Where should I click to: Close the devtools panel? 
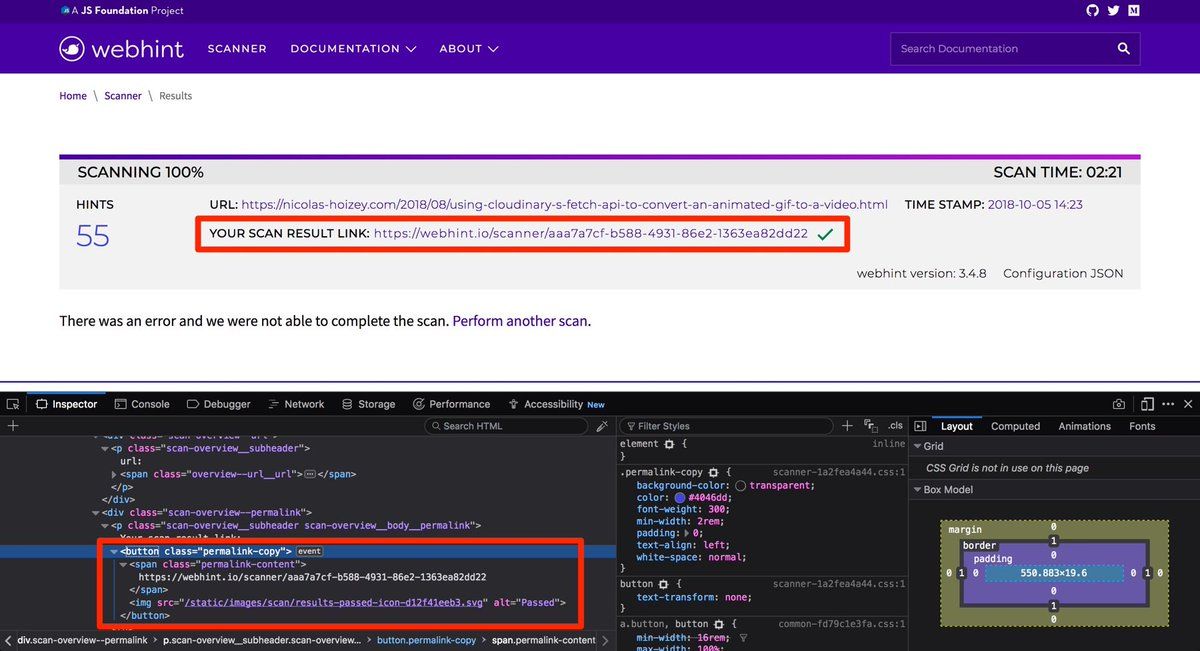[x=1187, y=404]
